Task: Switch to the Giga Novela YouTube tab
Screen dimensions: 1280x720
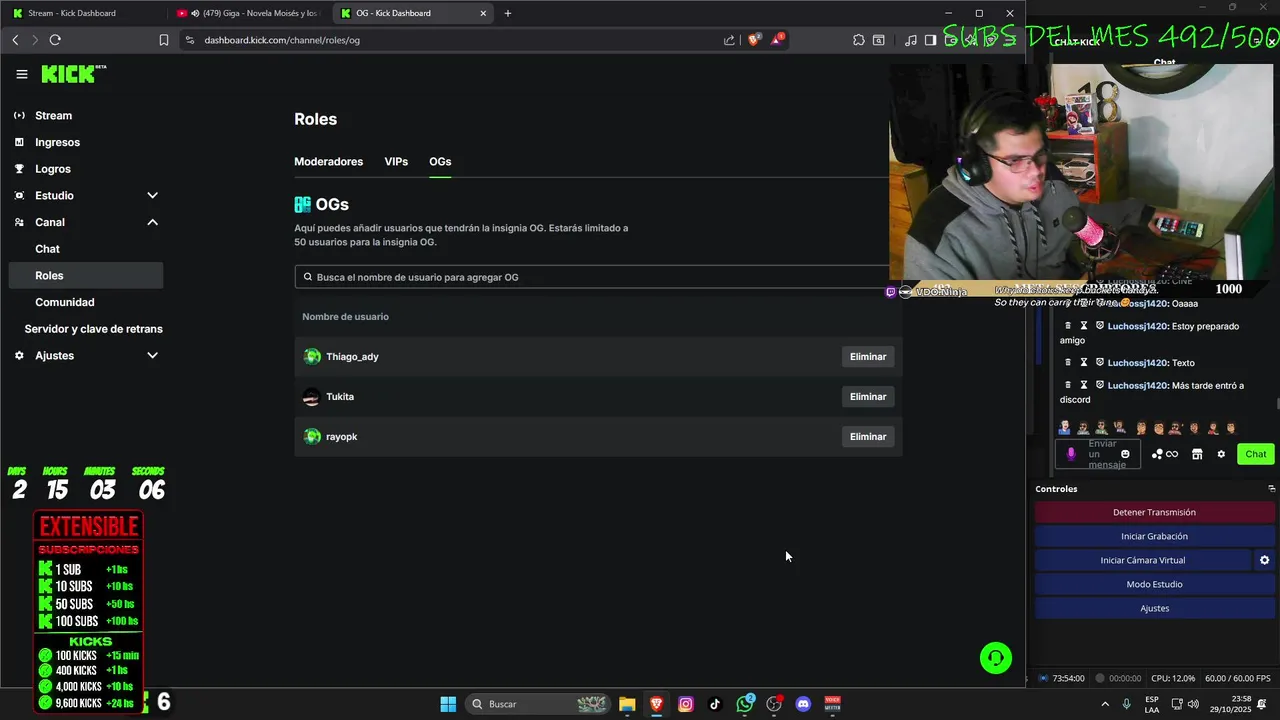Action: click(x=248, y=13)
